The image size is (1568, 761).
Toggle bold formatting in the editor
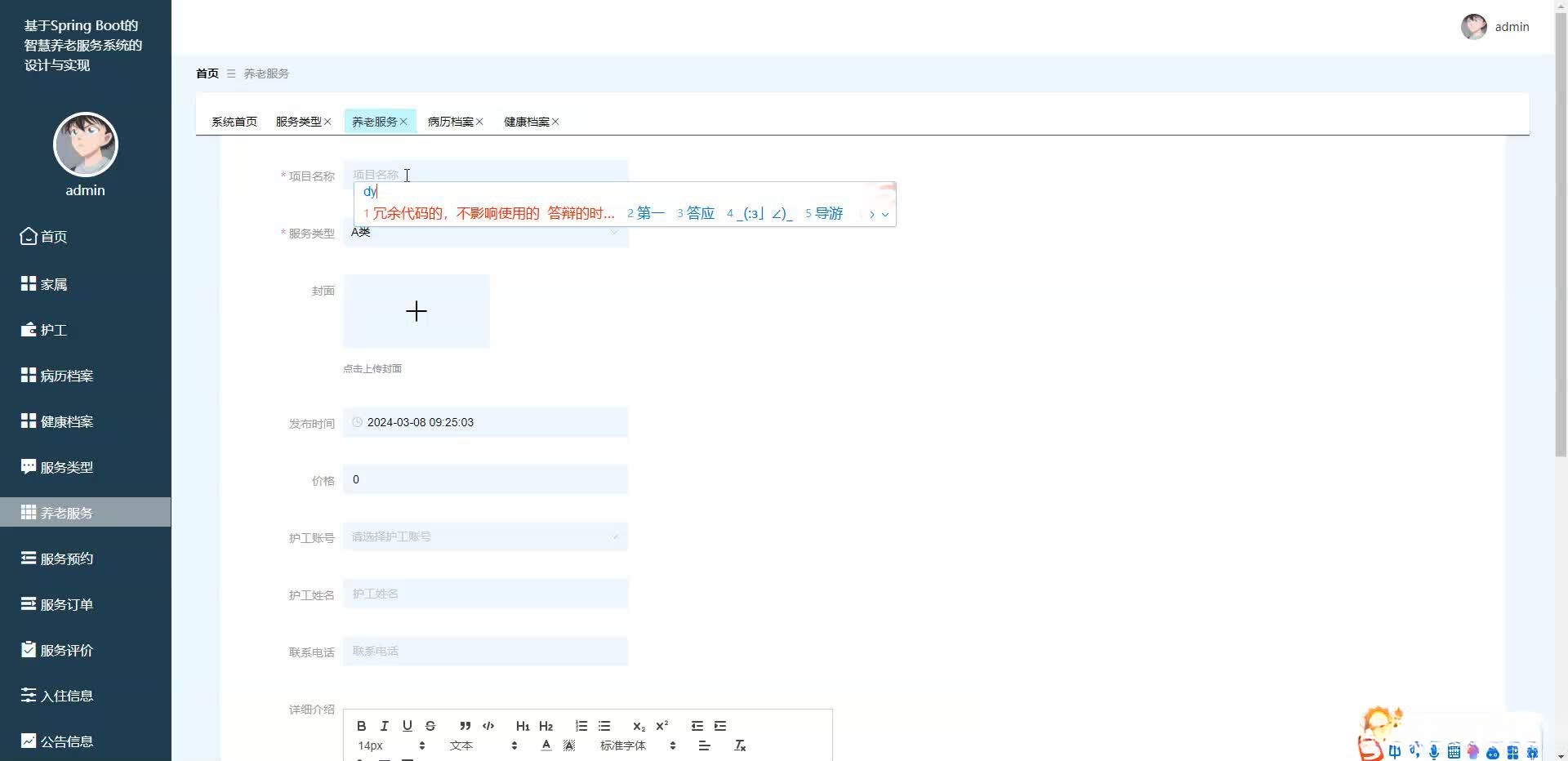tap(361, 726)
